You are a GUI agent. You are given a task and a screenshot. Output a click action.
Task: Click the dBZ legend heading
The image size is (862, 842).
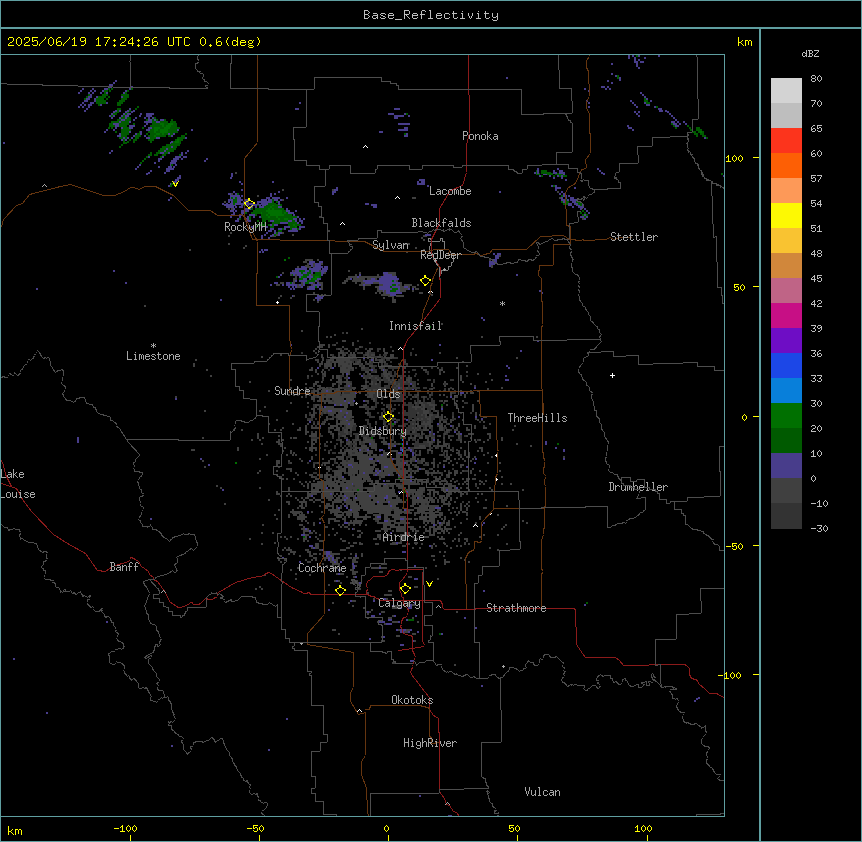point(810,54)
